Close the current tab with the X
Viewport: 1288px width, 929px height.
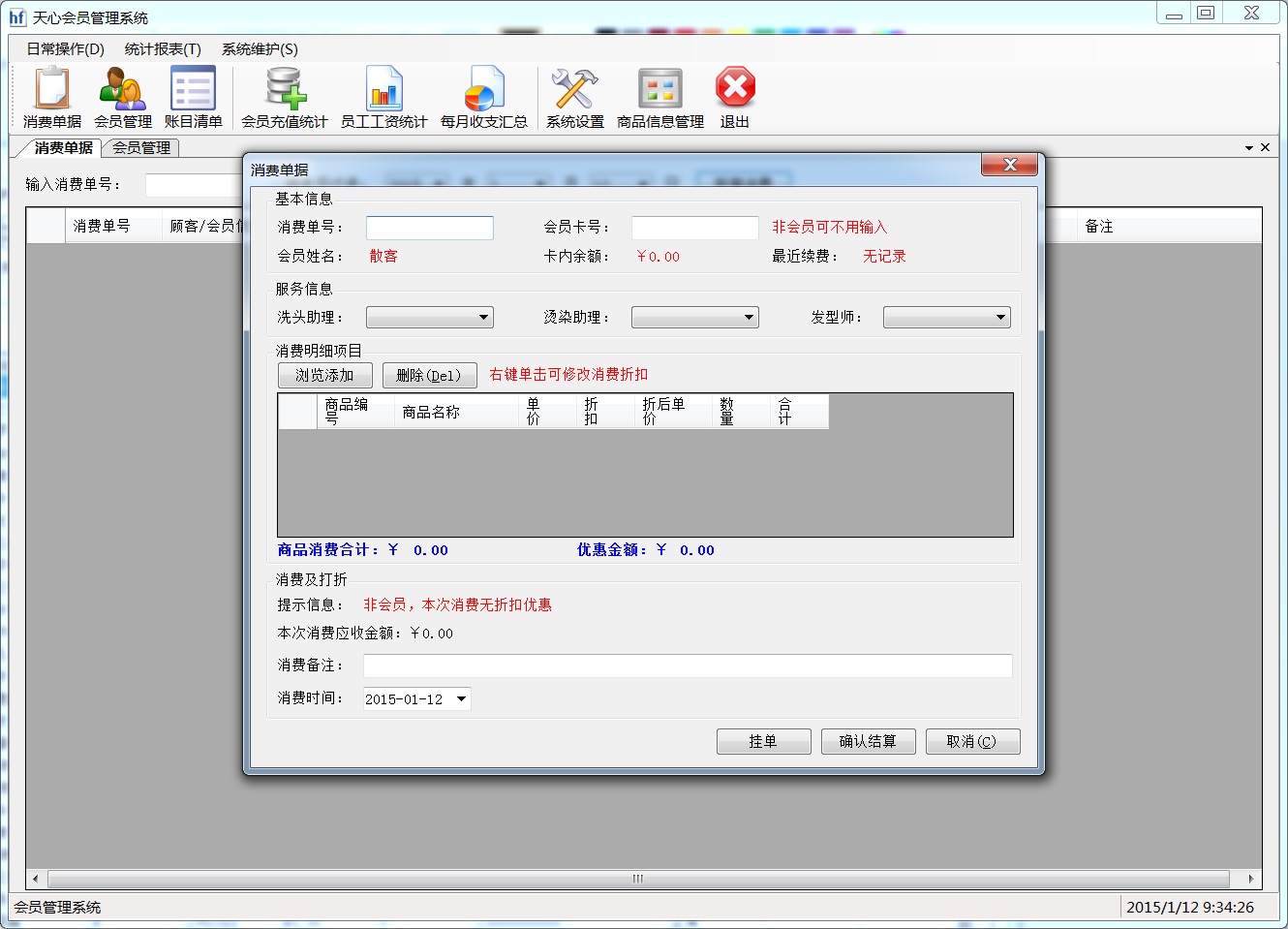[1265, 147]
